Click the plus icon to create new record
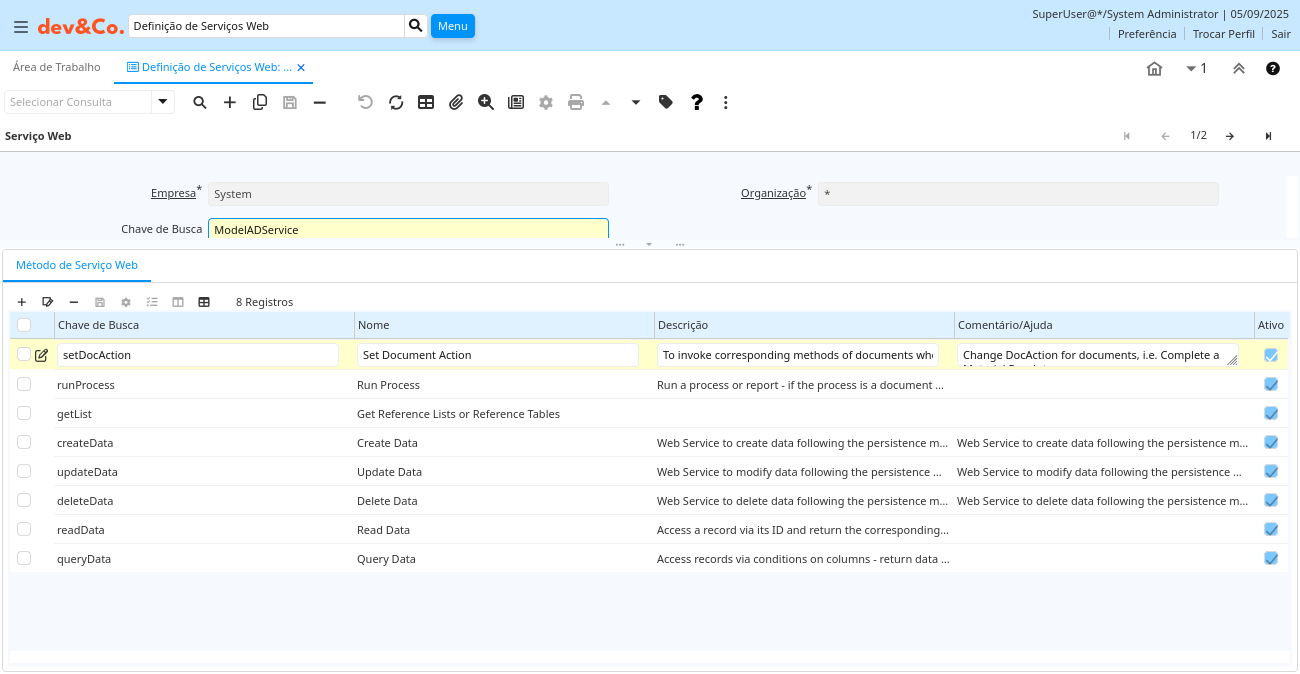 tap(230, 102)
